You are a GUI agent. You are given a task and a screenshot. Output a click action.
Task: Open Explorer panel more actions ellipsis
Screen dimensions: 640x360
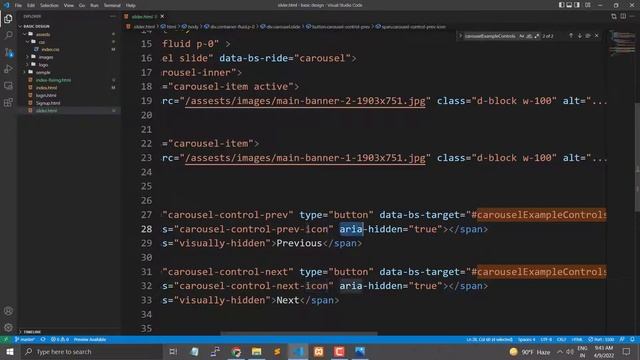tap(113, 16)
